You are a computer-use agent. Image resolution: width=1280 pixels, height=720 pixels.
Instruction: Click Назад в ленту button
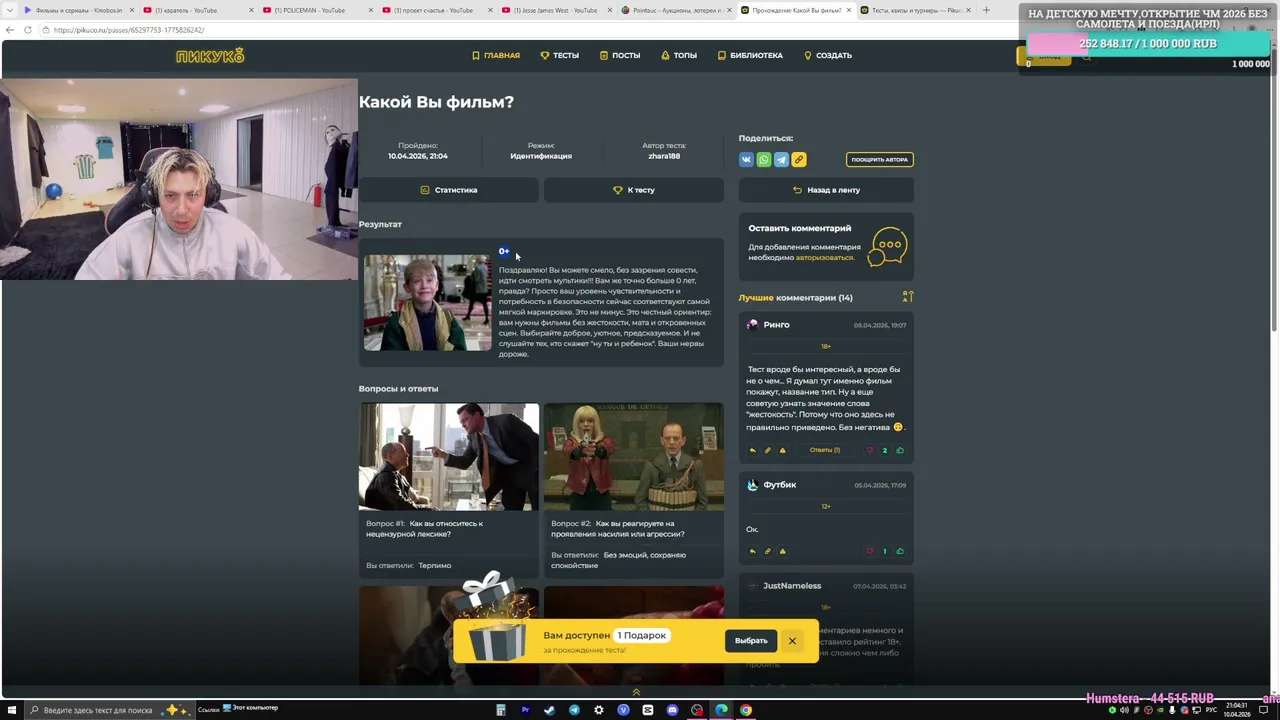826,190
